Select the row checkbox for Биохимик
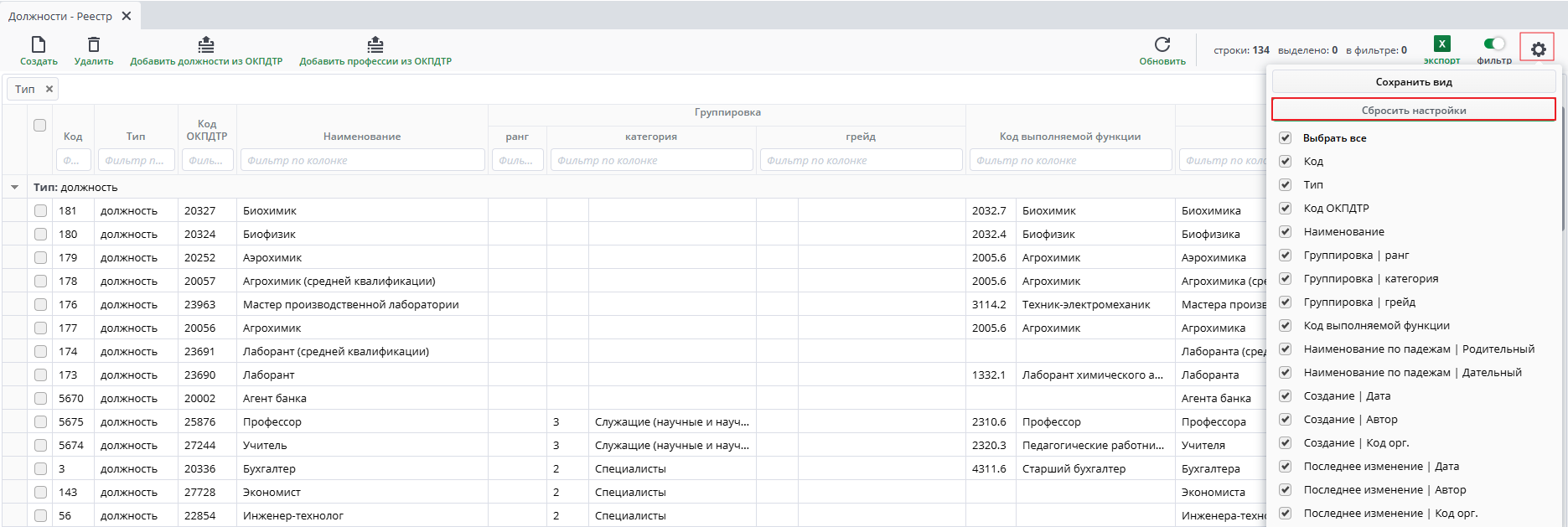Screen dimensions: 1568x527 tap(40, 211)
